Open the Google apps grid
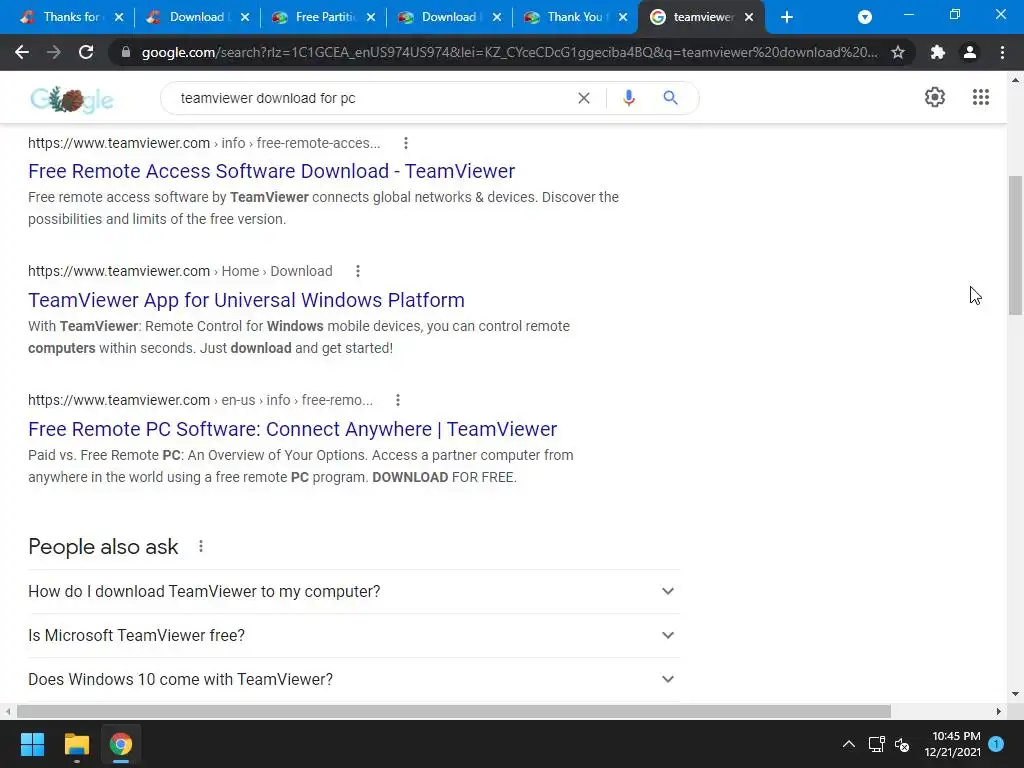Screen dimensions: 1024x768 980,97
